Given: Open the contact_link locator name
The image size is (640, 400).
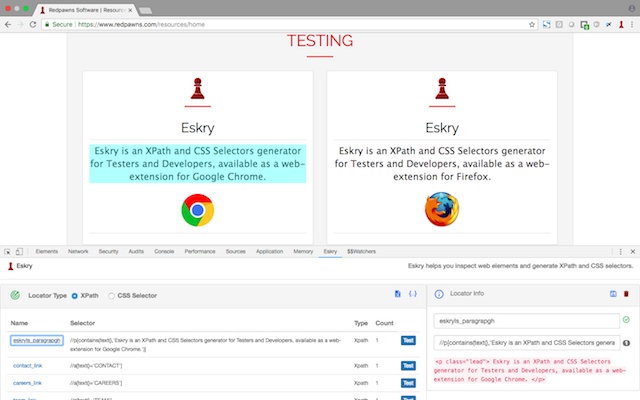Looking at the screenshot, I should (x=27, y=366).
